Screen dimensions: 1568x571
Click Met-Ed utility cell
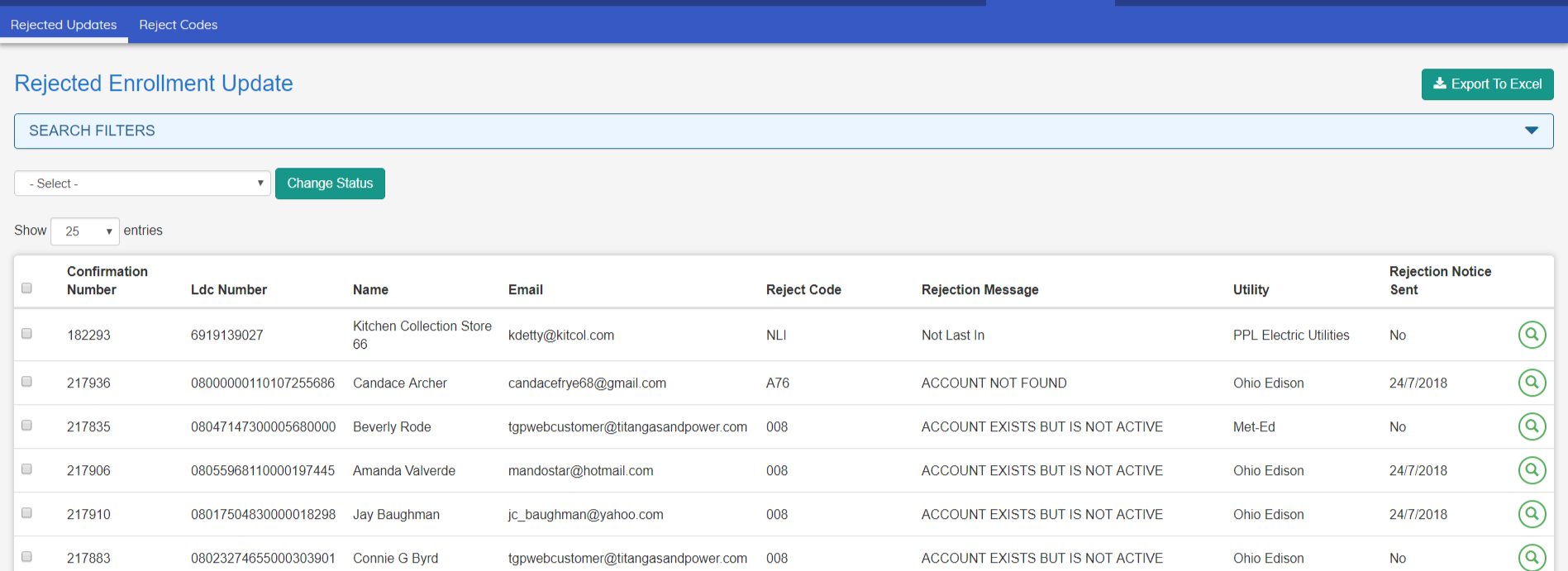1254,427
